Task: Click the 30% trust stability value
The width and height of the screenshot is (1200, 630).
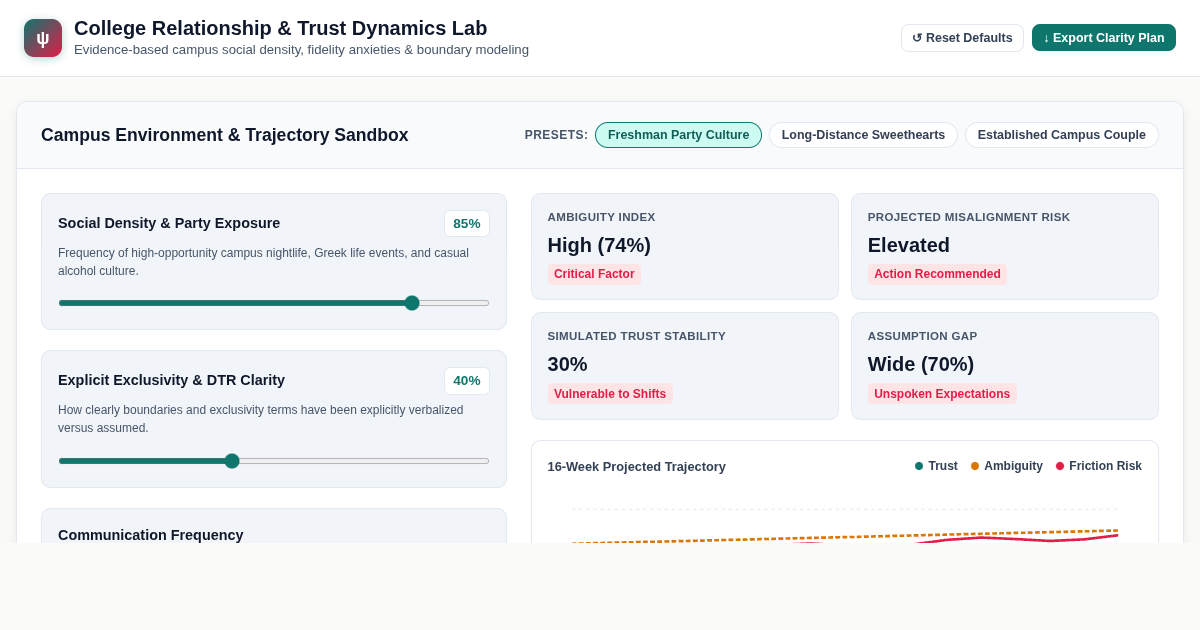Action: tap(568, 364)
